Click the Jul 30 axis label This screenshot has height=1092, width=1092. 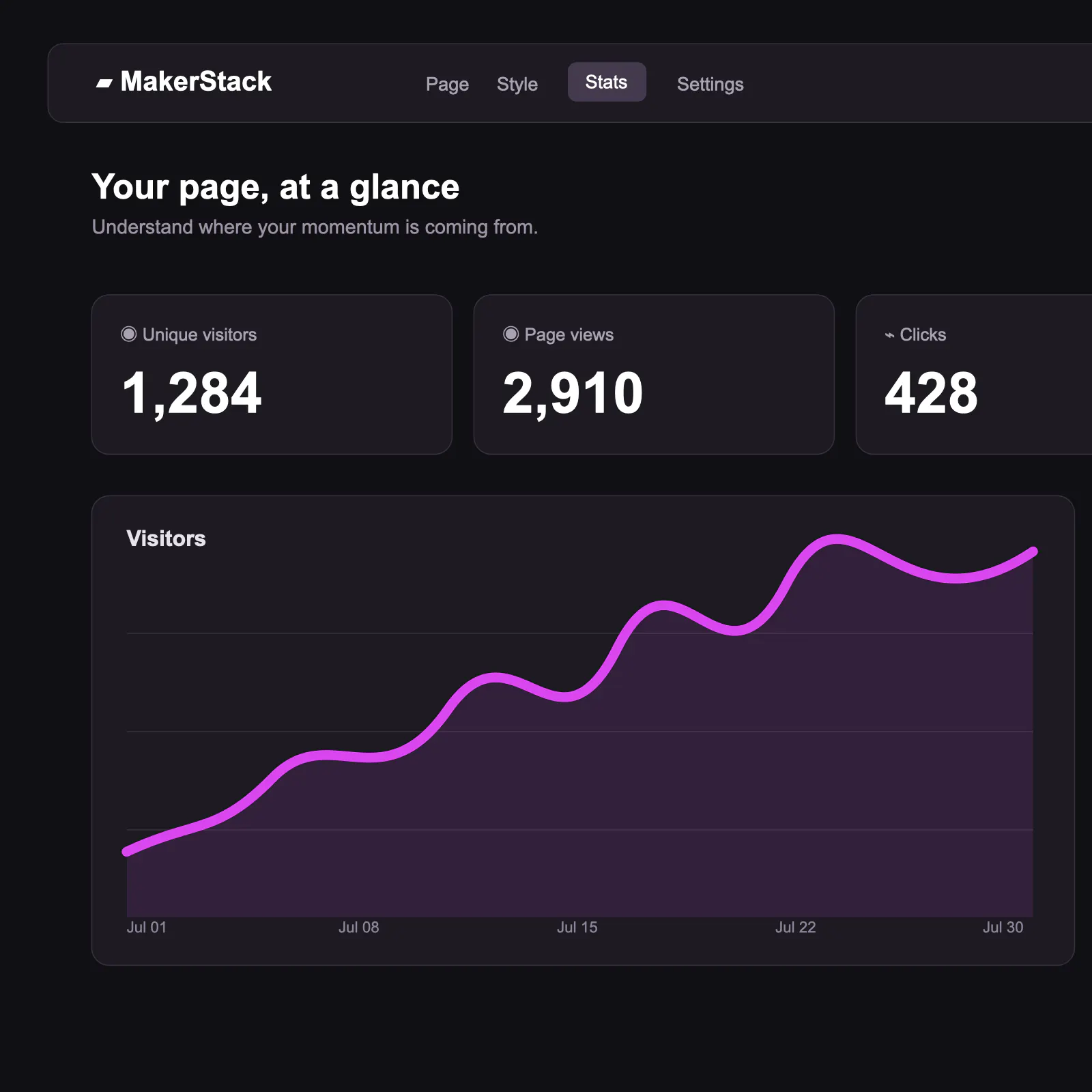coord(1003,927)
